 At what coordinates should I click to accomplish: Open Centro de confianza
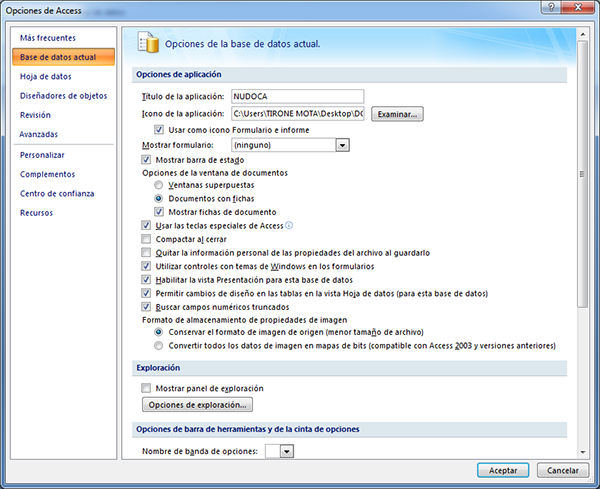[57, 194]
